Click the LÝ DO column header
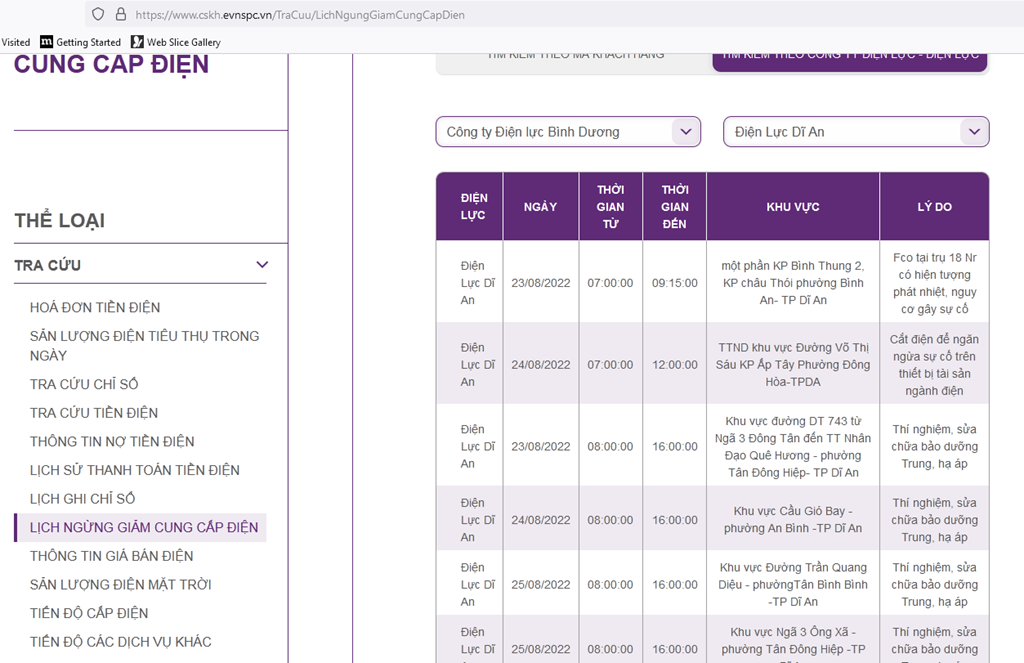This screenshot has width=1024, height=663. coord(935,206)
